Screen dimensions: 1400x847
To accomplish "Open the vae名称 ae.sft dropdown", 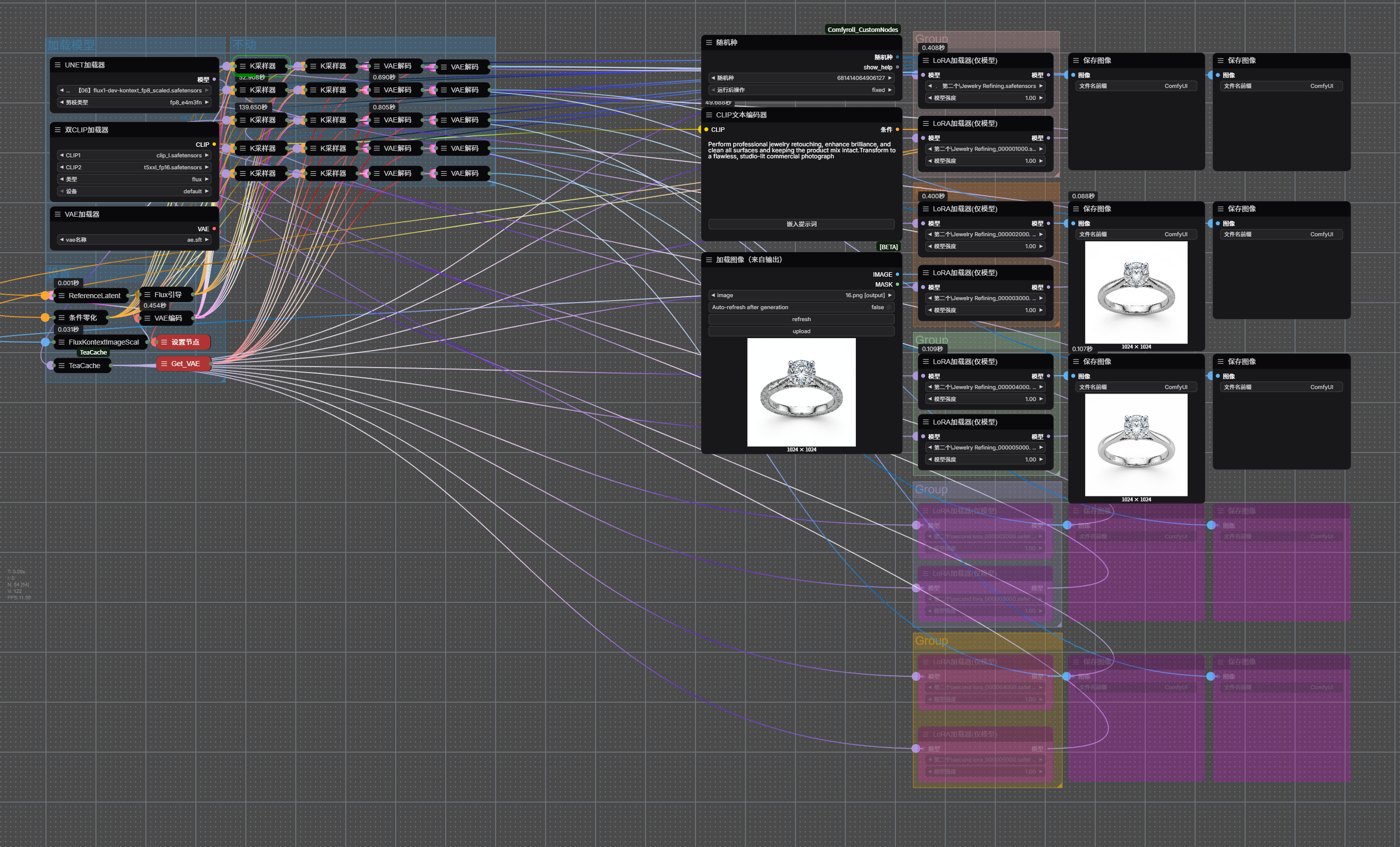I will [x=134, y=240].
